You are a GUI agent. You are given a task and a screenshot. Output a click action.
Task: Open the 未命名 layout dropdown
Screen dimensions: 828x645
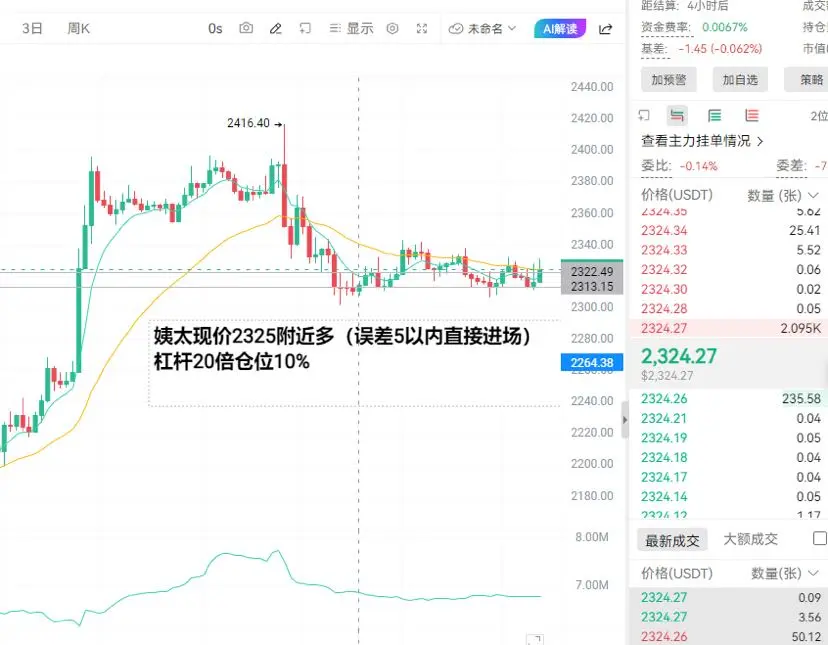482,29
